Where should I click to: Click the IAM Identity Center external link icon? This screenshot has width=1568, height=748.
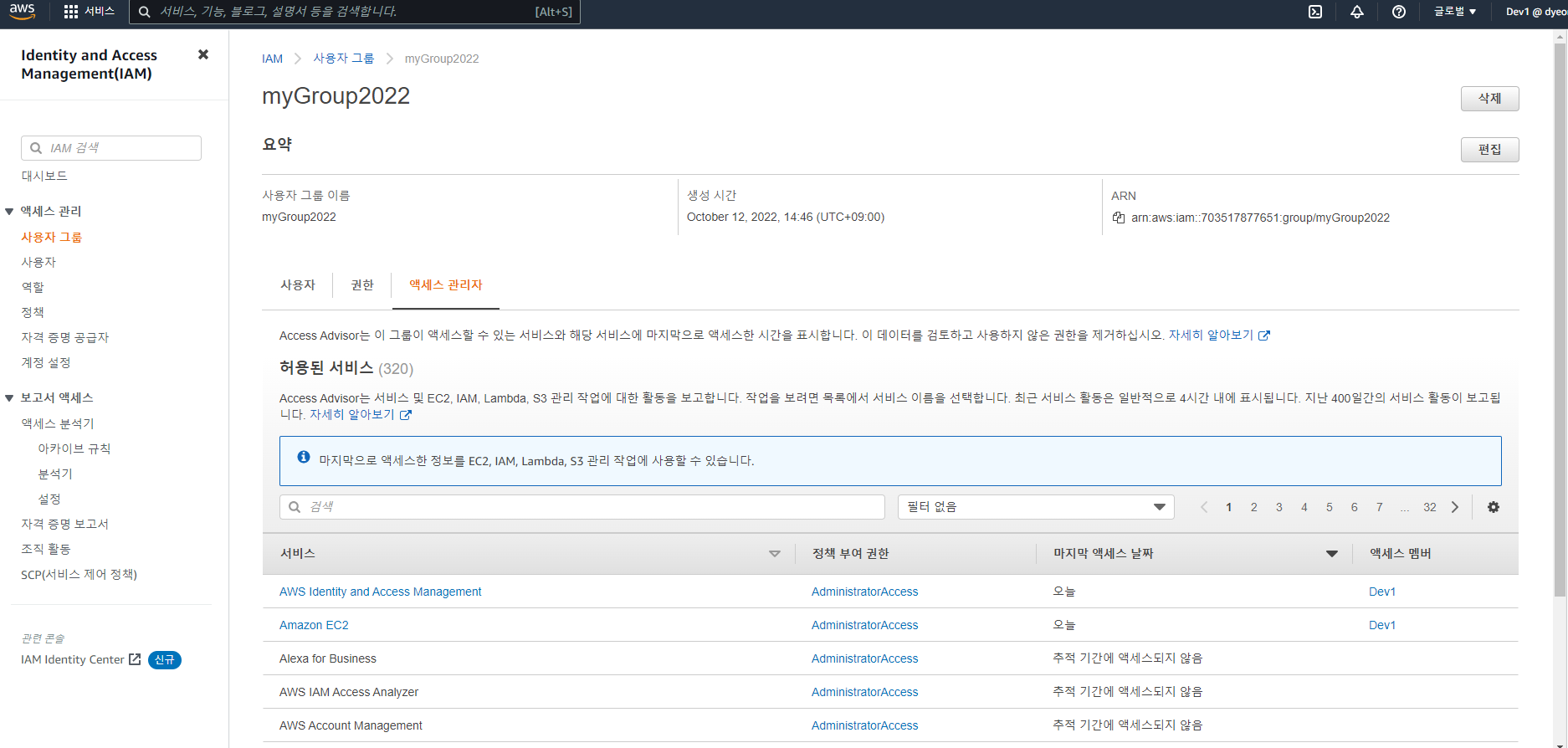(x=135, y=659)
